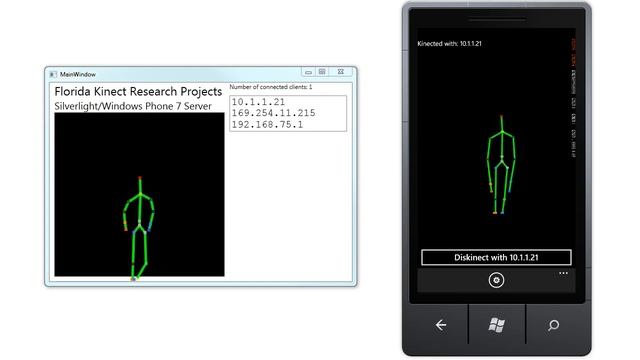This screenshot has height=360, width=640.
Task: Select the 169.254.11.215 address entry
Action: click(273, 113)
